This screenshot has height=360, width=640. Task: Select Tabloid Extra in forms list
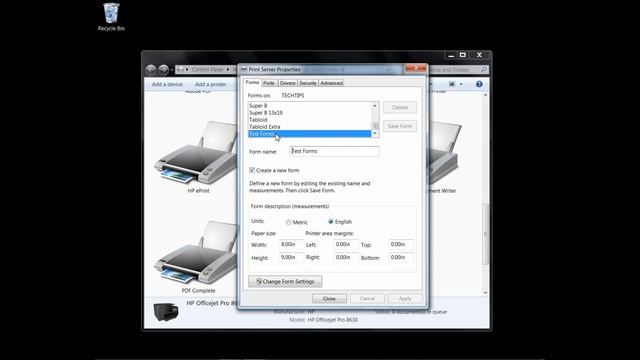click(310, 127)
